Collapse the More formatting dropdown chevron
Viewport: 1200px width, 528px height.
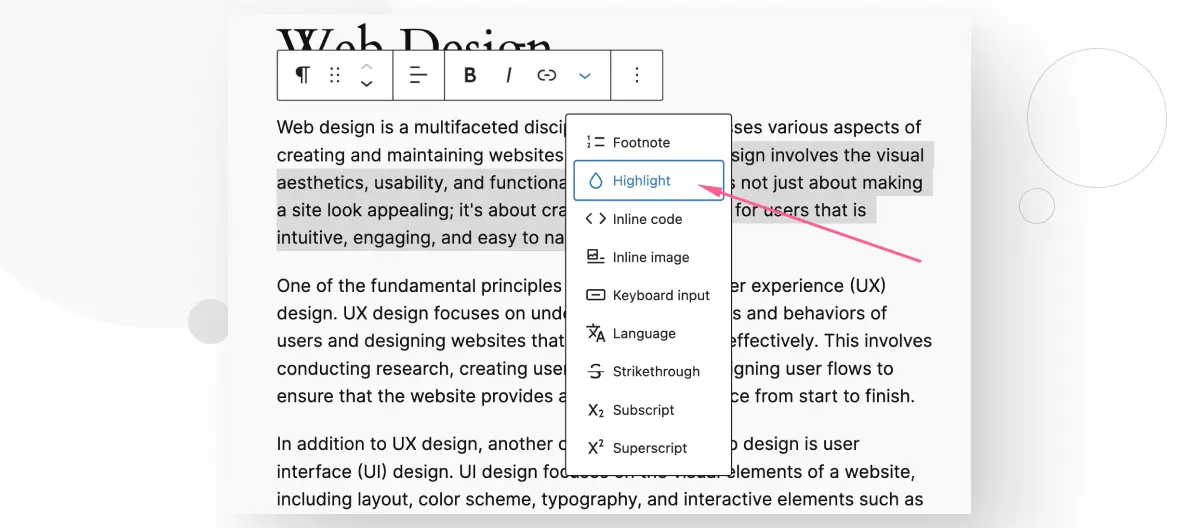pyautogui.click(x=585, y=75)
